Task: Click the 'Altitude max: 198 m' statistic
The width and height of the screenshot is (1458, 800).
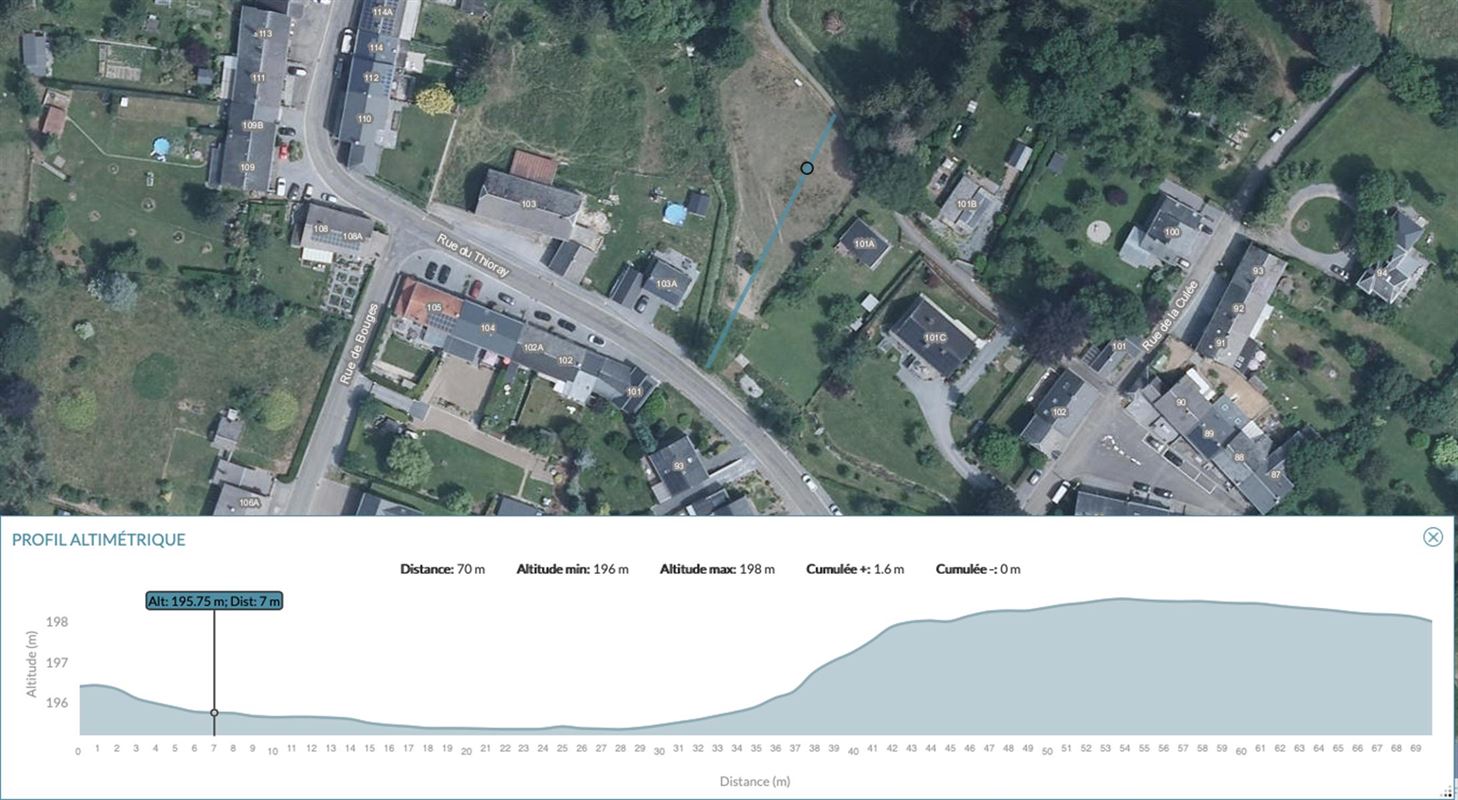Action: pos(716,570)
